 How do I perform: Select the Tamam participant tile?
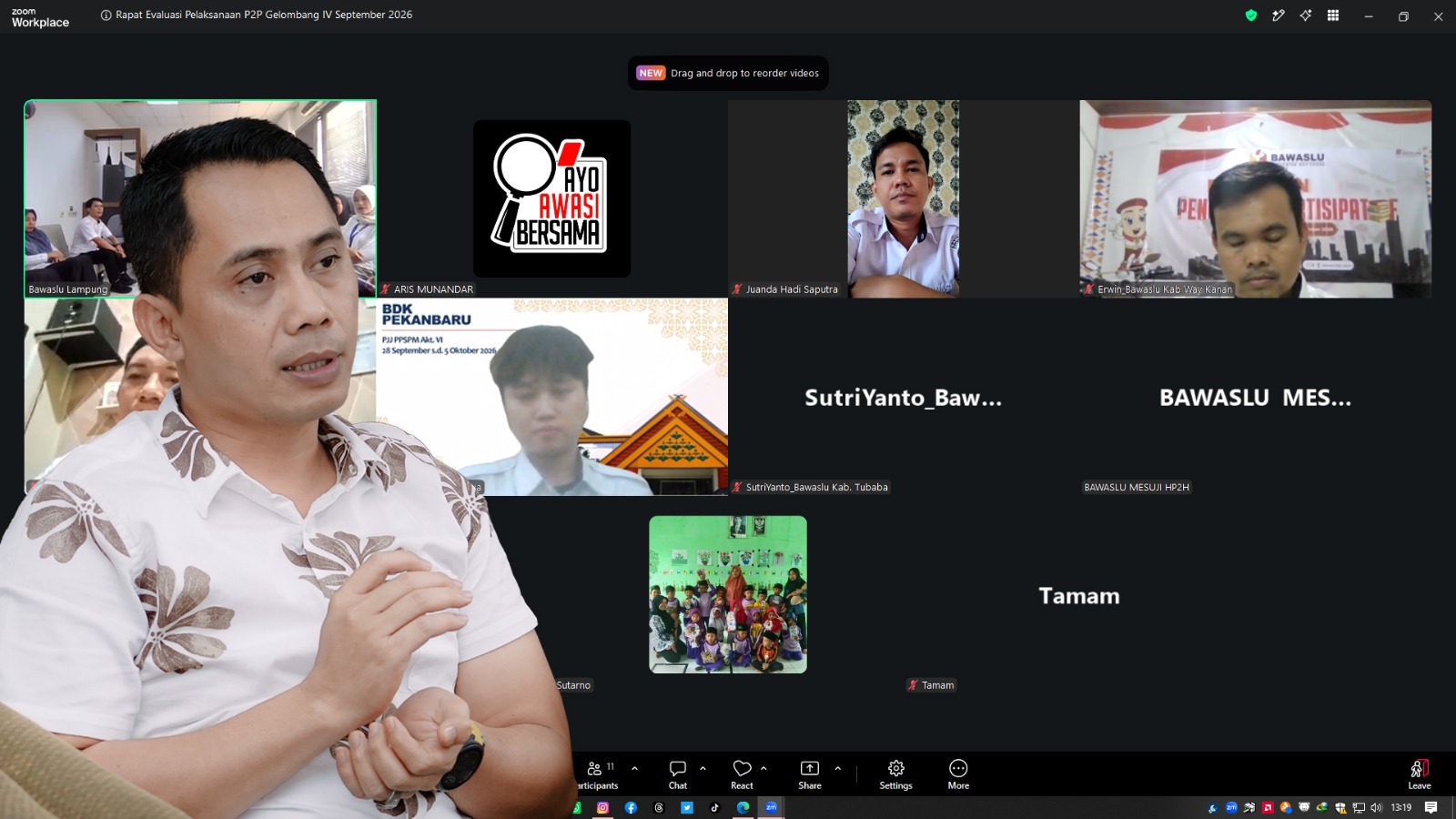click(x=1079, y=595)
